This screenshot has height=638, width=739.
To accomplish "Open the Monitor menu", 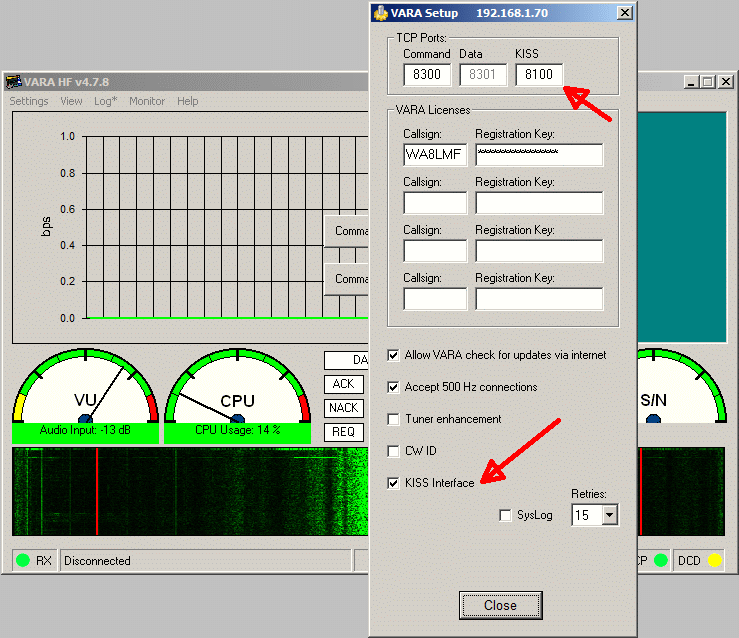I will 147,101.
